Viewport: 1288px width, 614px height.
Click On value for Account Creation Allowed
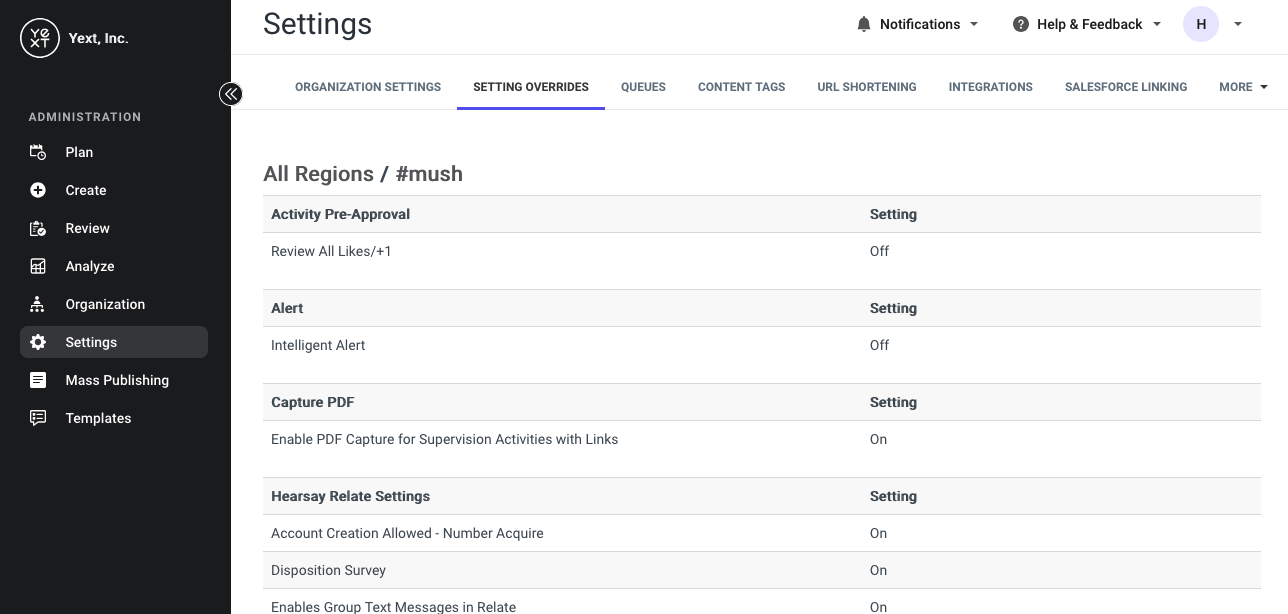click(x=878, y=533)
